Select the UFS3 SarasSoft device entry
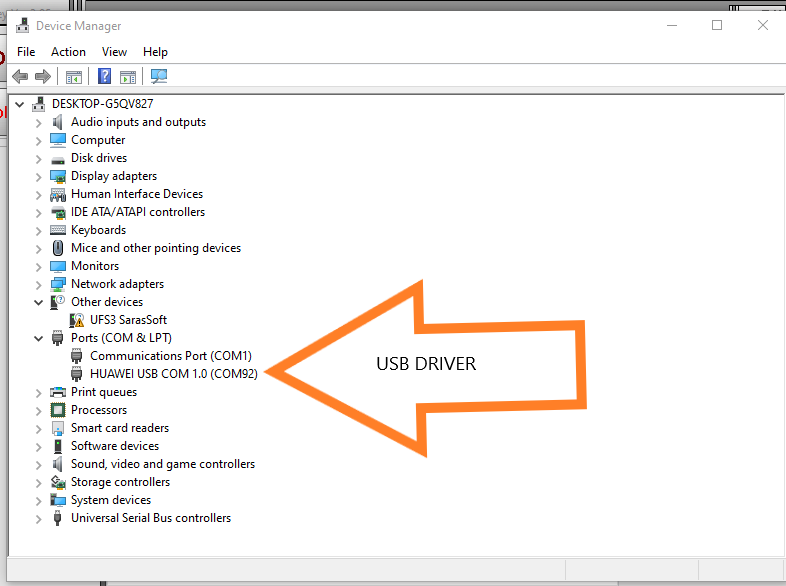Image resolution: width=786 pixels, height=586 pixels. click(128, 320)
